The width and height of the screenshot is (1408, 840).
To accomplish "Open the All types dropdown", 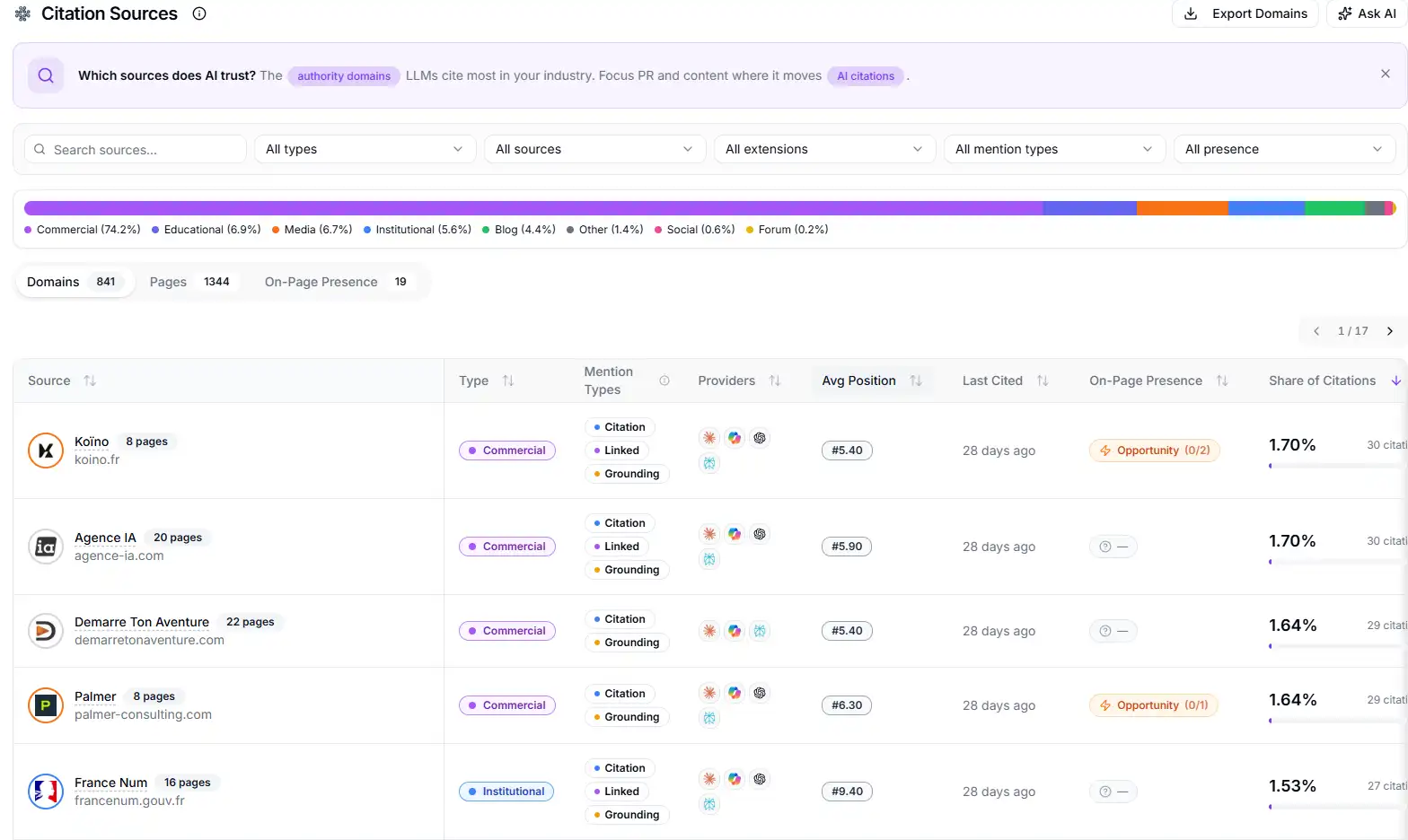I will (365, 149).
